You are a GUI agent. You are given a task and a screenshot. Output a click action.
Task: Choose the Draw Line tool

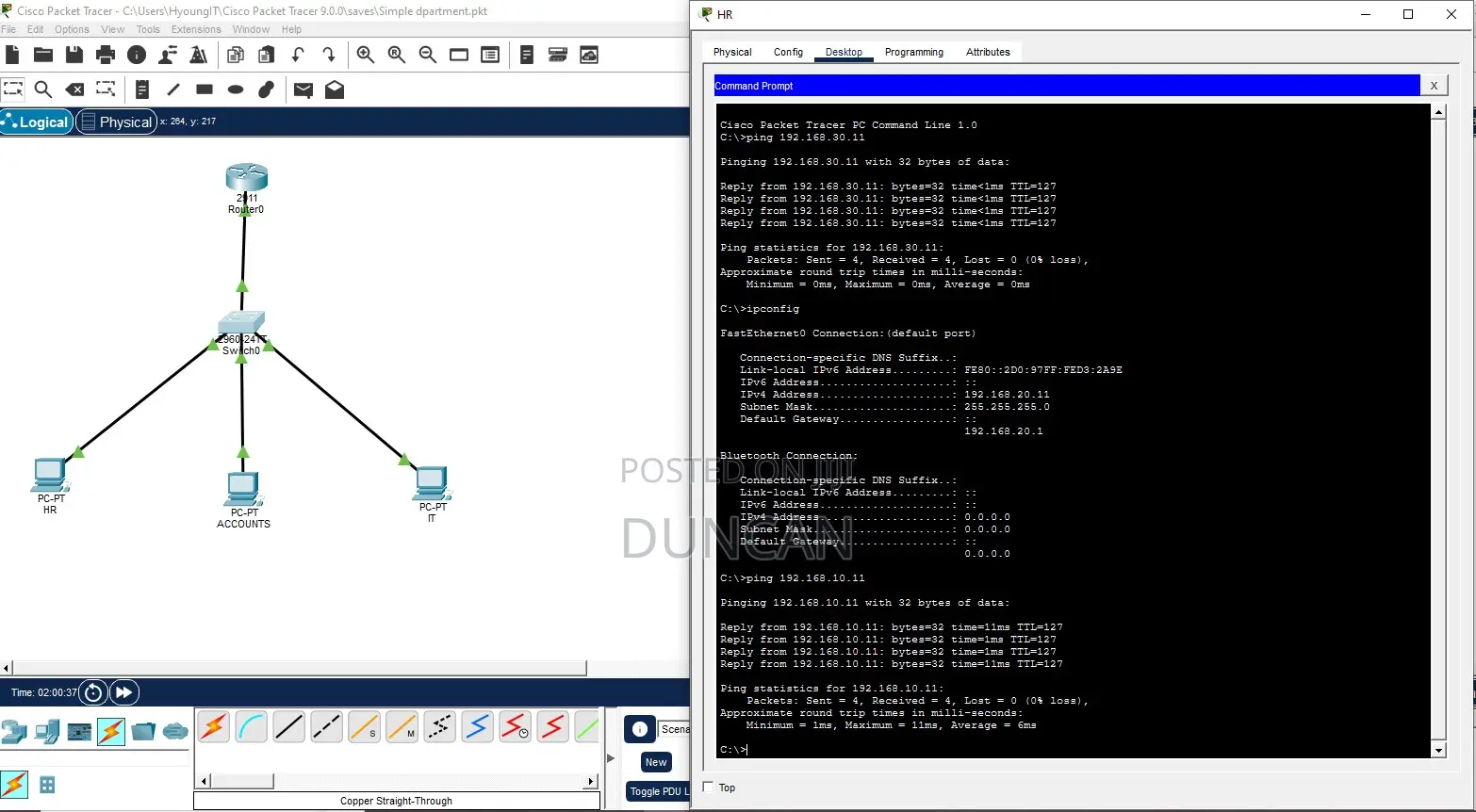[x=173, y=89]
